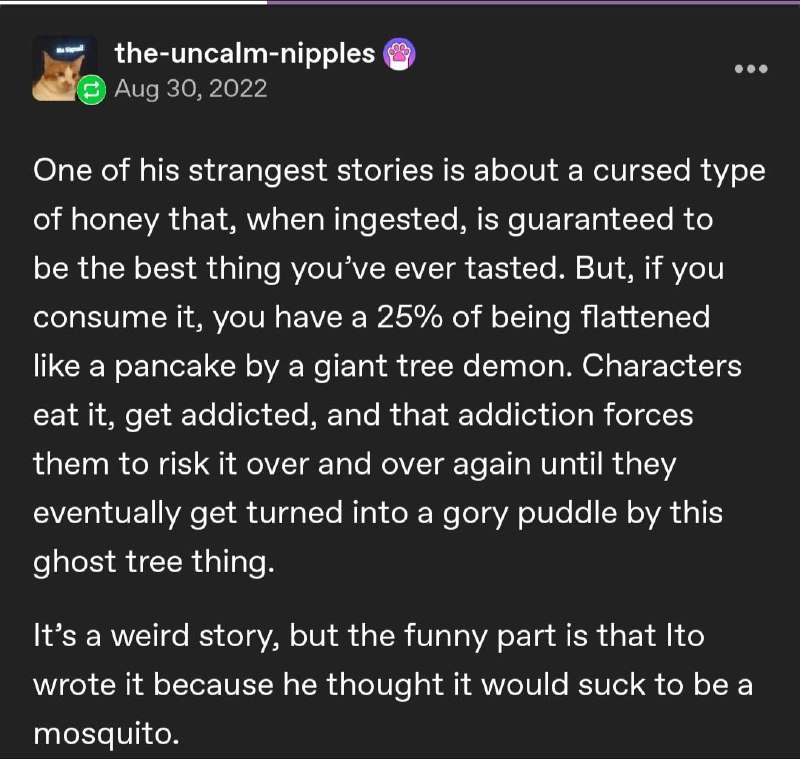Screen dimensions: 800x759
Task: Open the Aug 30, 2022 post permalink
Action: click(191, 89)
